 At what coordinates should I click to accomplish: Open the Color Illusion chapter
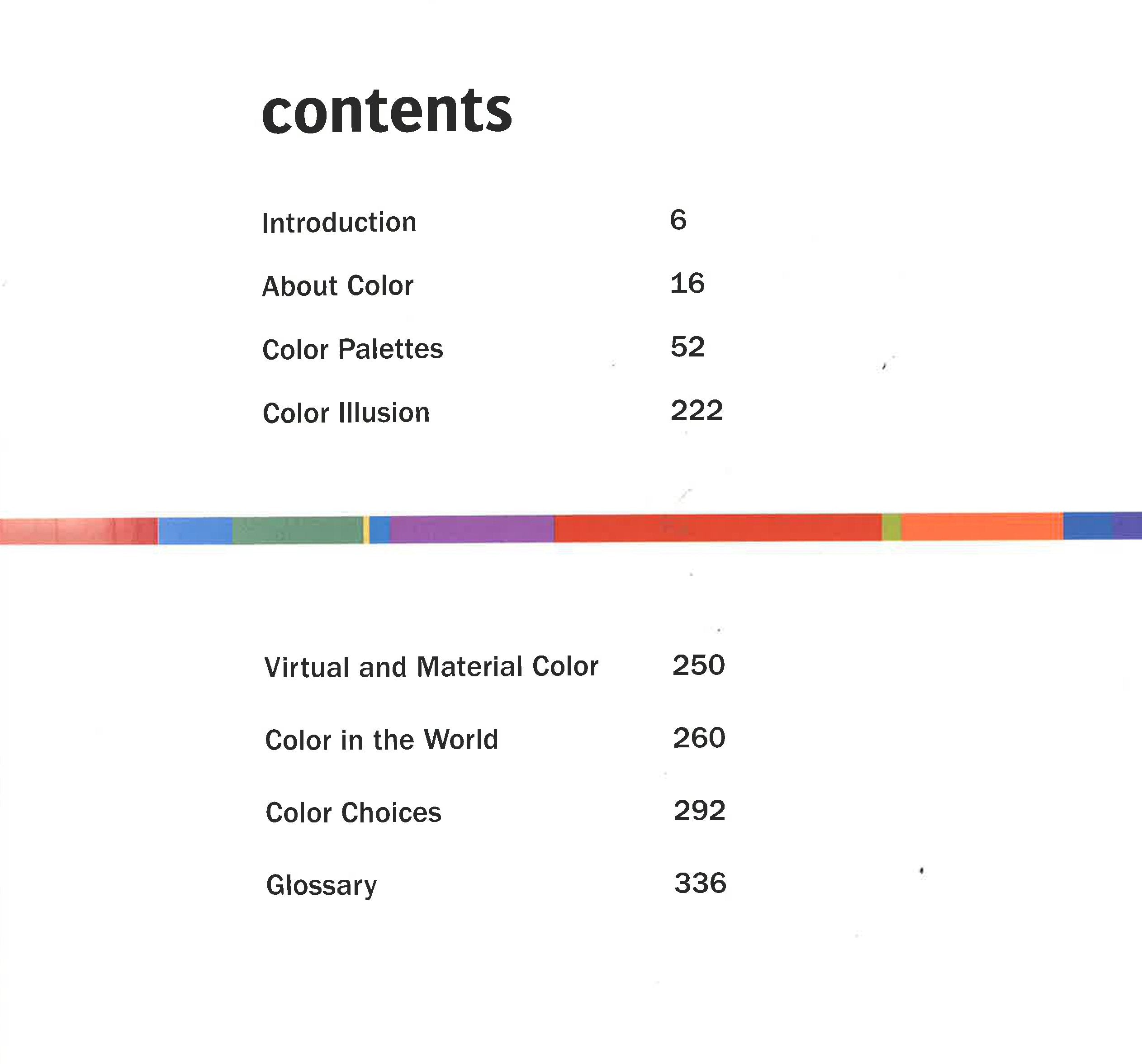(x=346, y=413)
